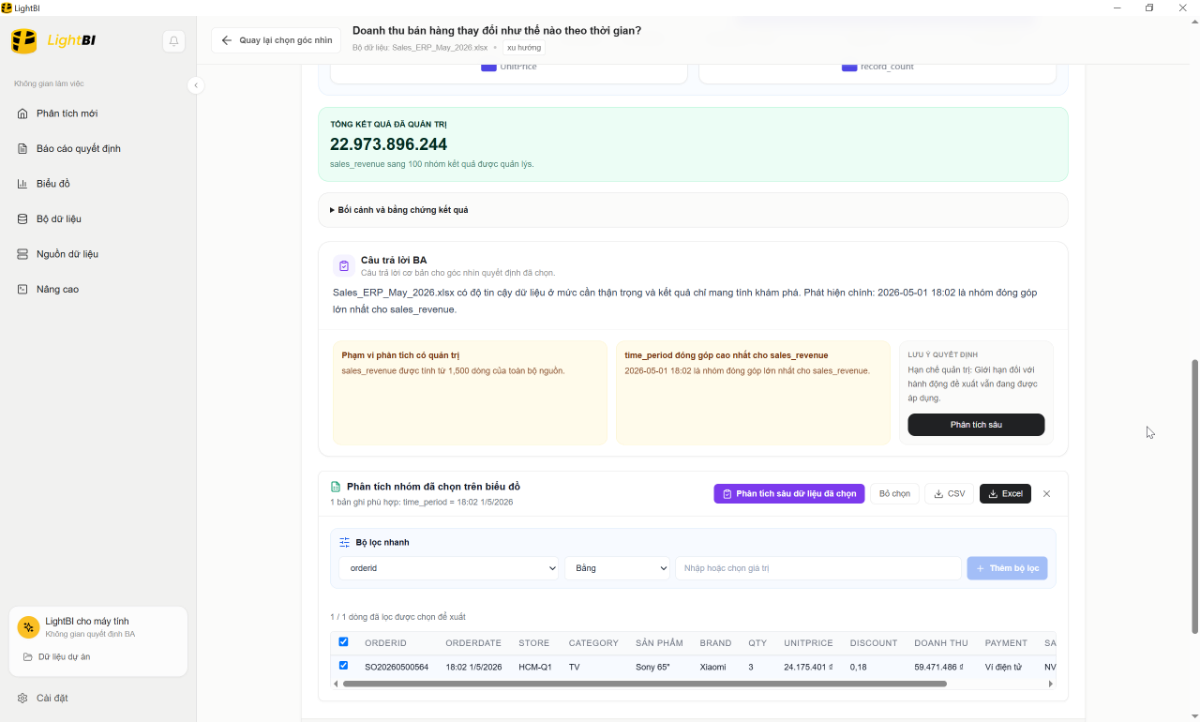Expand Bối cảnh và bằng chứng kết quả

(x=692, y=210)
